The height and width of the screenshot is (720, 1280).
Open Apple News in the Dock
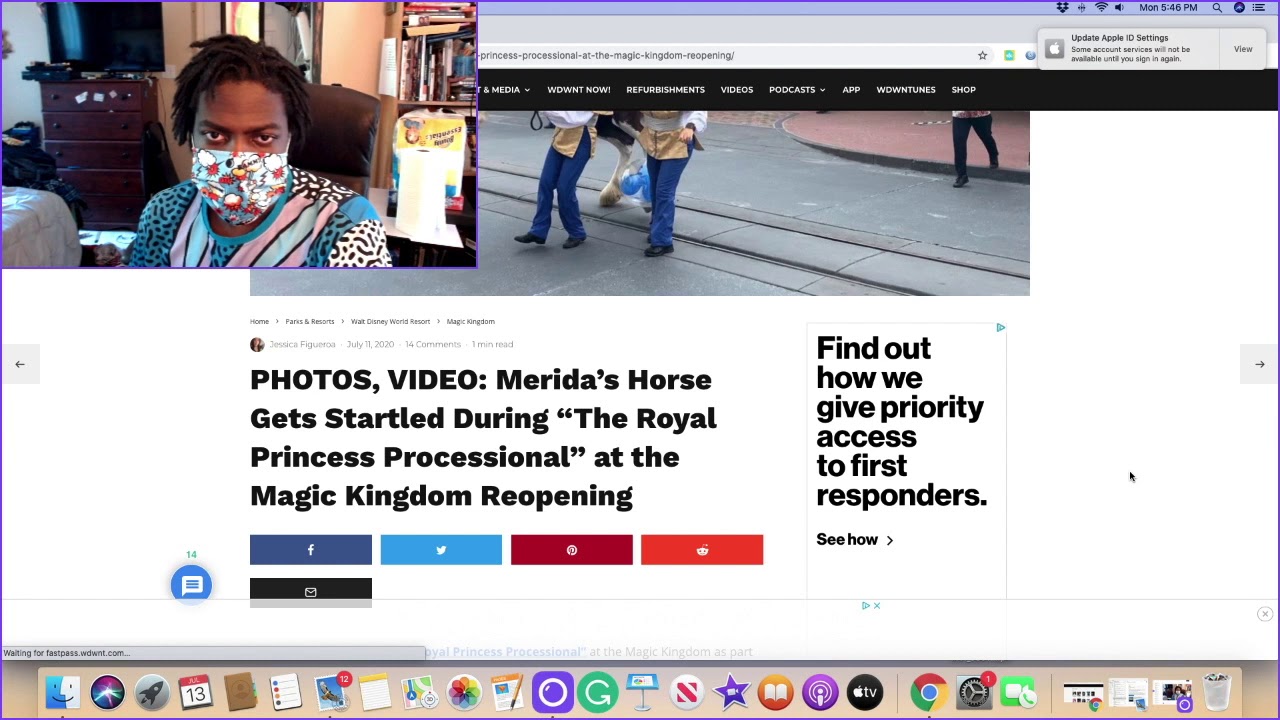point(687,692)
